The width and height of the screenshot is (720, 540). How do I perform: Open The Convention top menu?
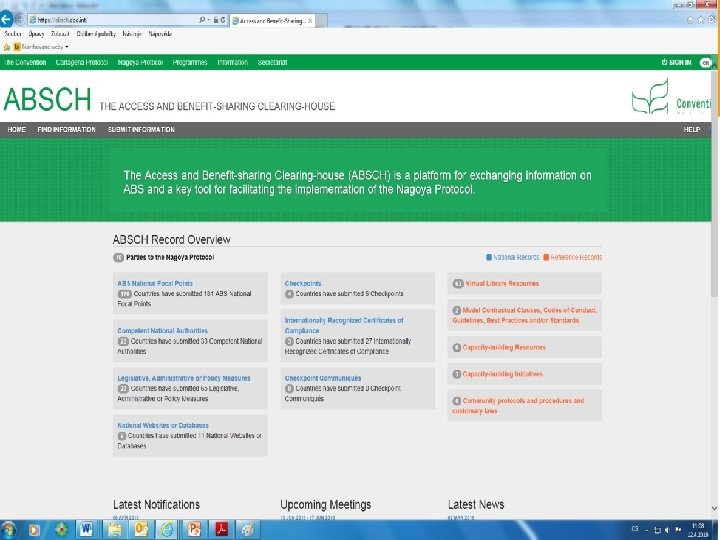pyautogui.click(x=26, y=62)
